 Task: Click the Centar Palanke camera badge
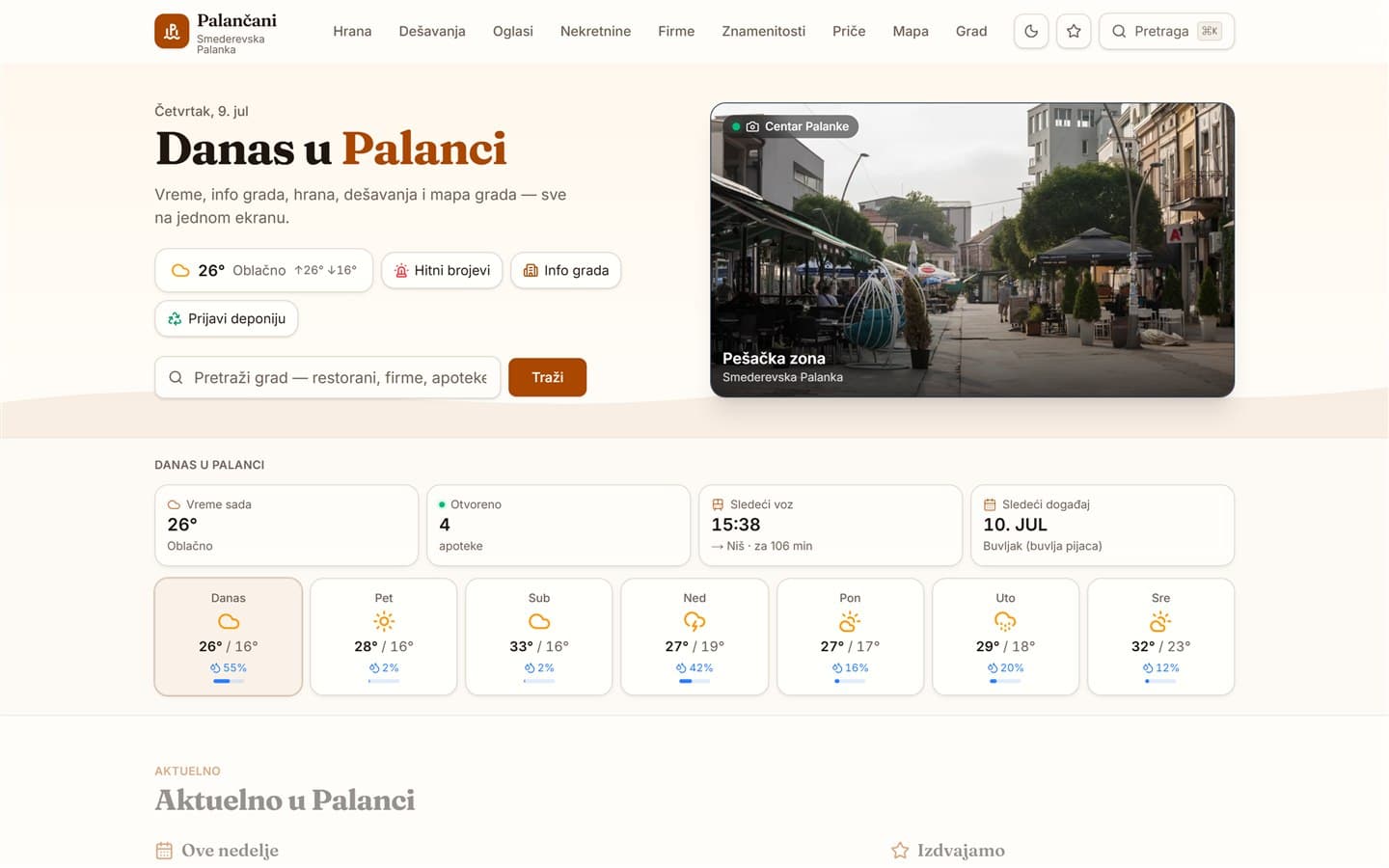coord(791,126)
